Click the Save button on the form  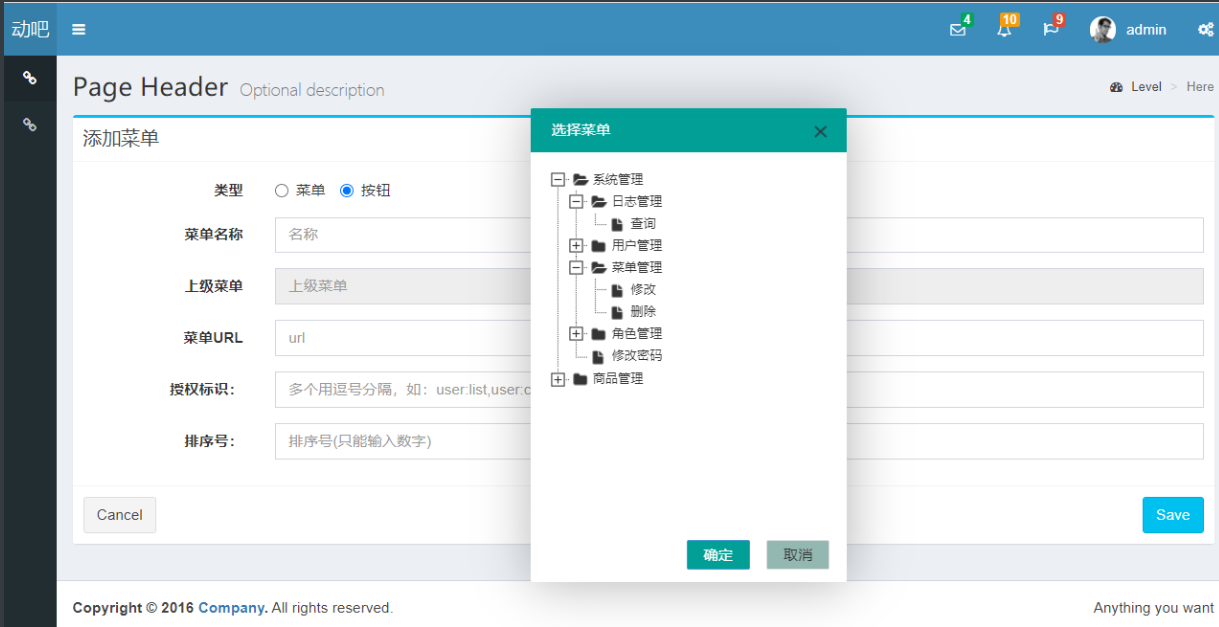pos(1173,515)
